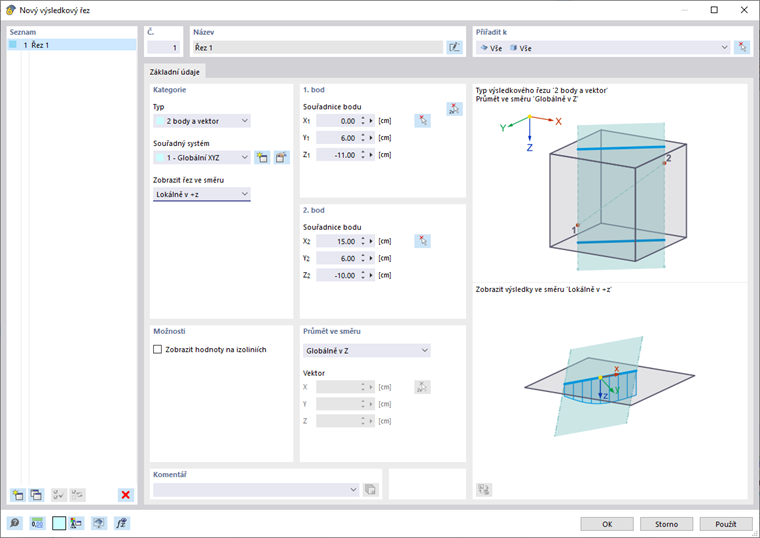Viewport: 760px width, 538px height.
Task: Open units and decimal places icon 0.00
Action: [37, 523]
